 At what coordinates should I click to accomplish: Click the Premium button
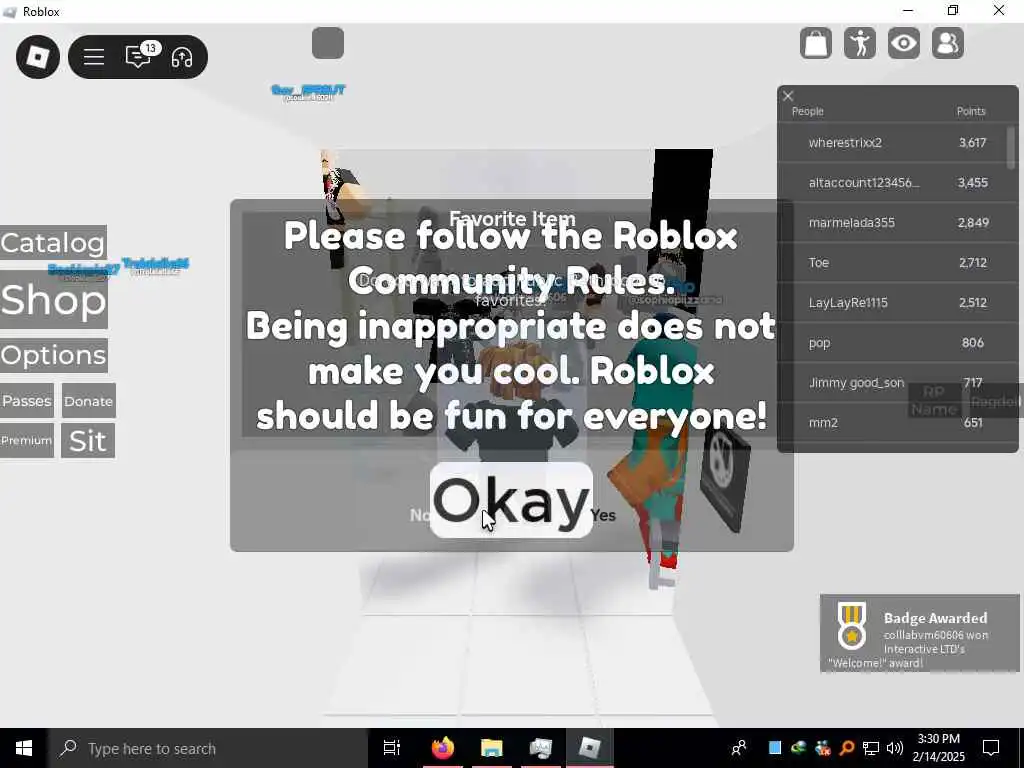(x=27, y=440)
